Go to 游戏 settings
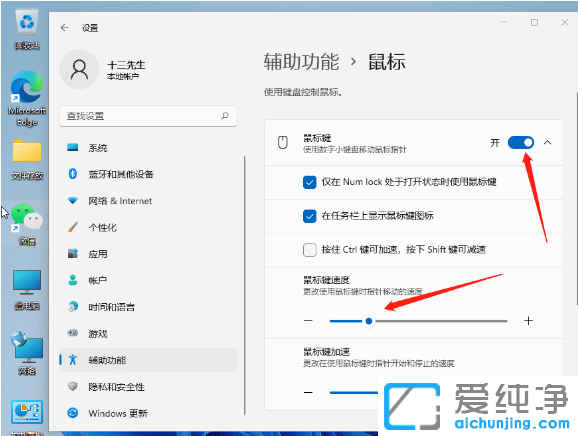 coord(148,334)
